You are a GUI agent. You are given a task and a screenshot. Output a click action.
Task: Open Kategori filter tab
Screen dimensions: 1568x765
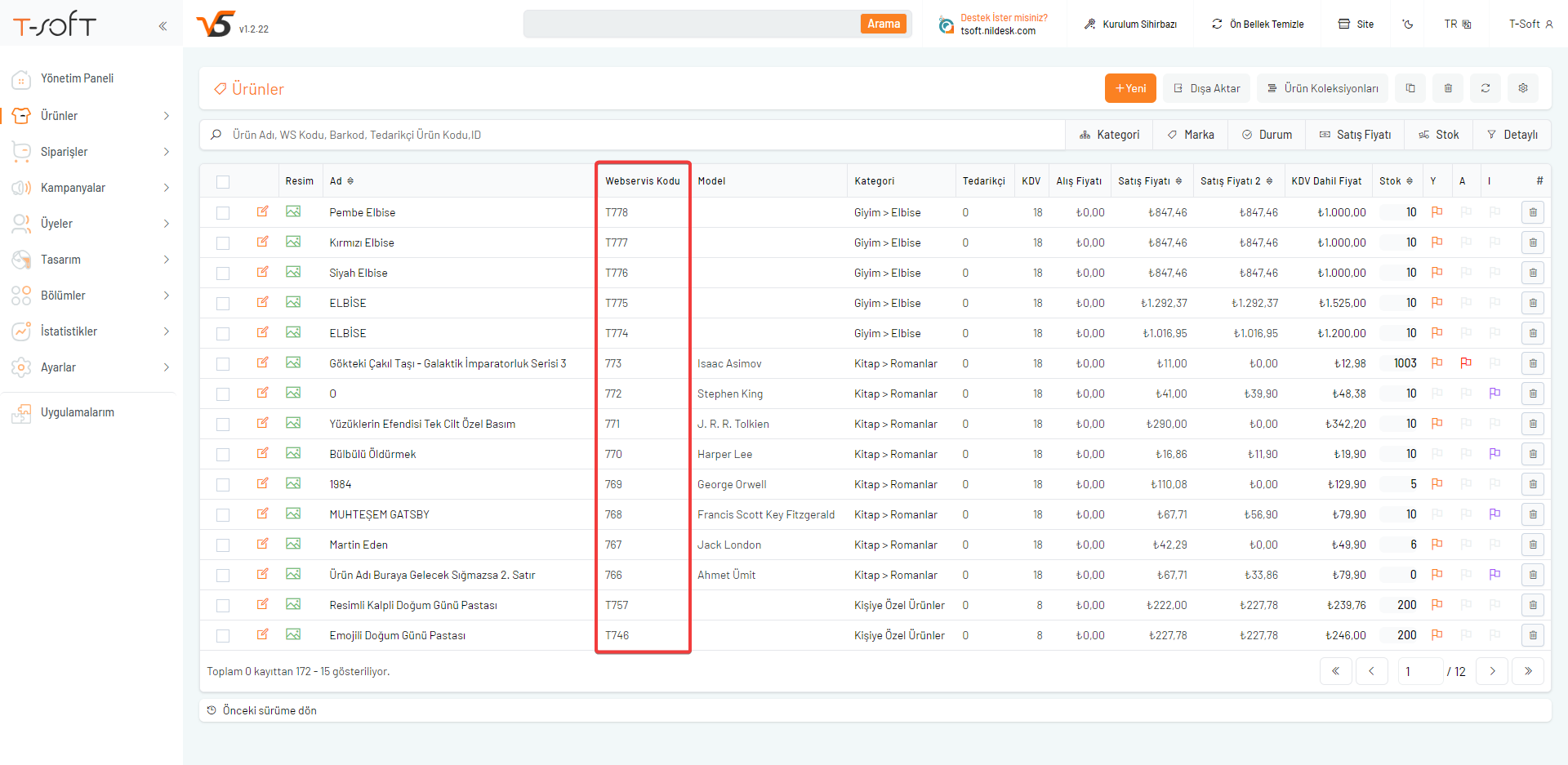[x=1109, y=135]
